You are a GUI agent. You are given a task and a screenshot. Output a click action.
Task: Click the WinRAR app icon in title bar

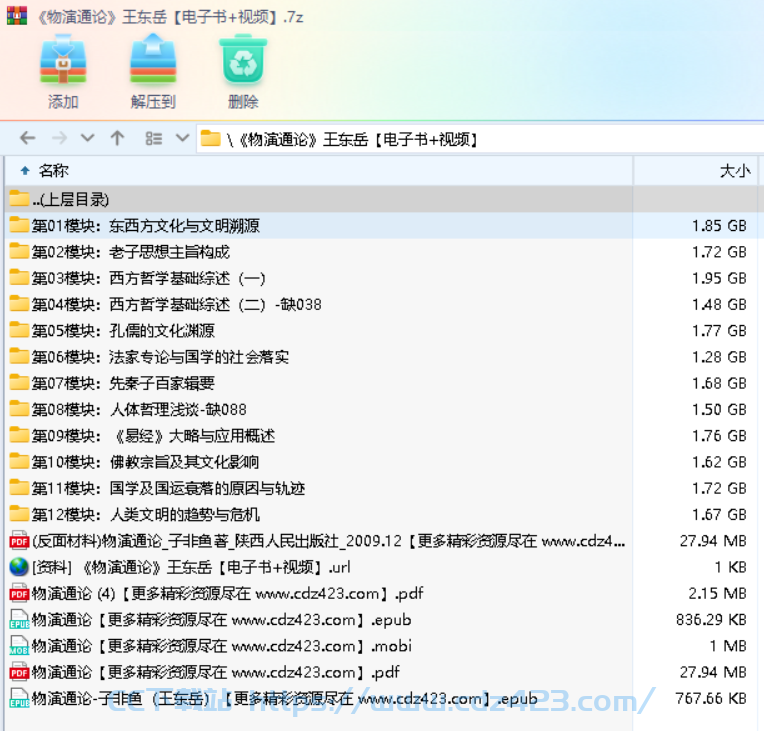[17, 16]
